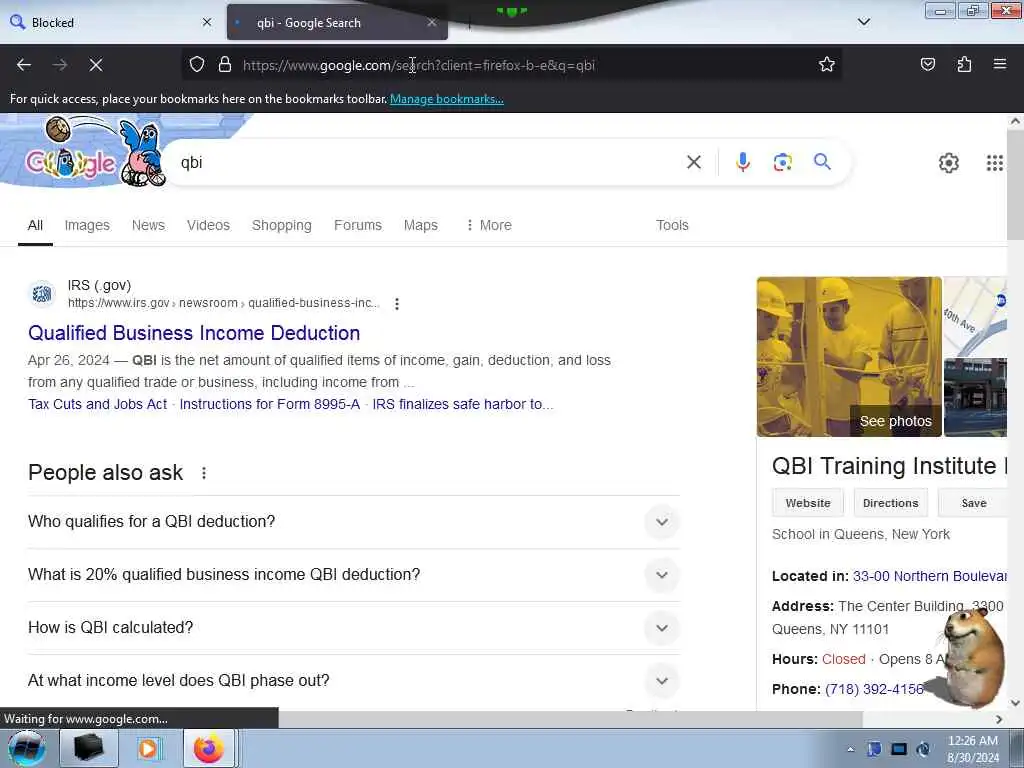Start voice search with microphone
The image size is (1024, 768).
coord(743,162)
